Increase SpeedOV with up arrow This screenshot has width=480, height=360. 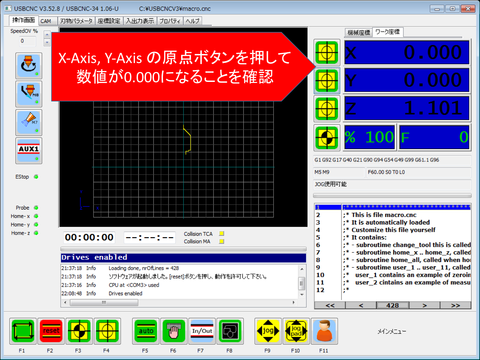(x=47, y=35)
